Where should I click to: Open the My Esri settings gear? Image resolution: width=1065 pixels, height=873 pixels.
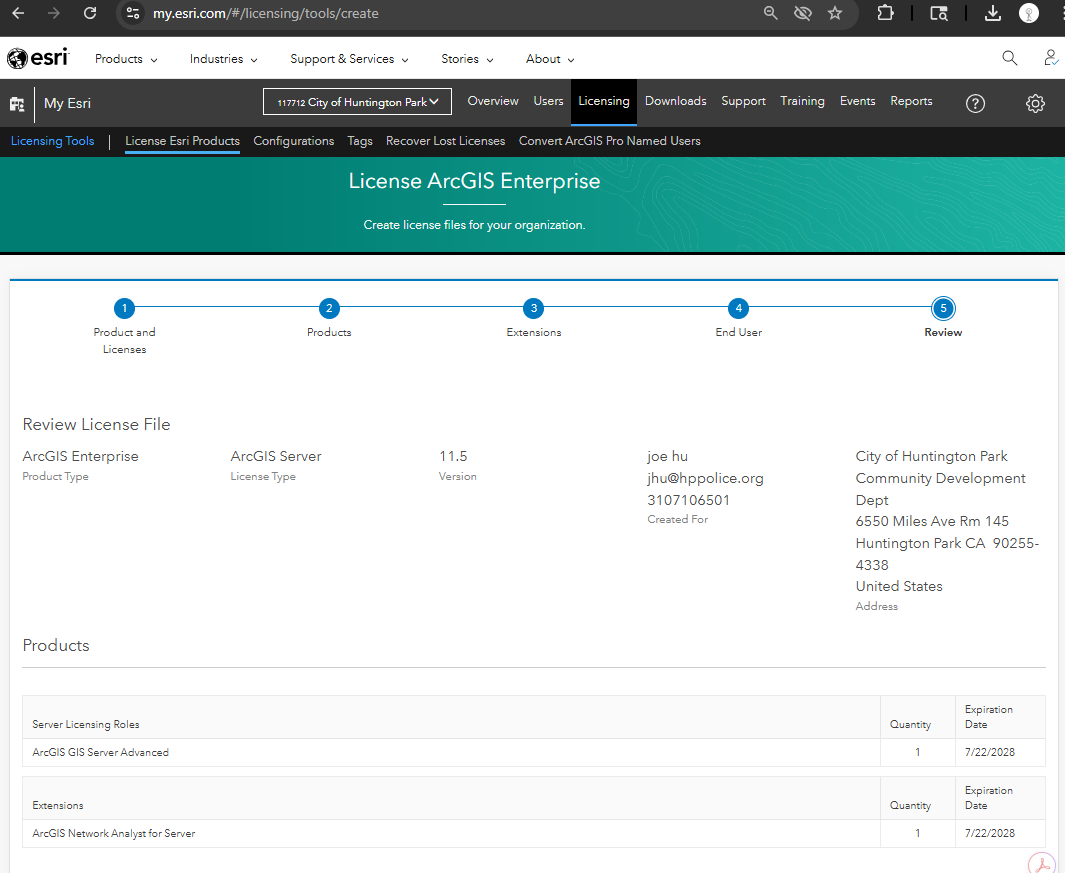click(1035, 104)
